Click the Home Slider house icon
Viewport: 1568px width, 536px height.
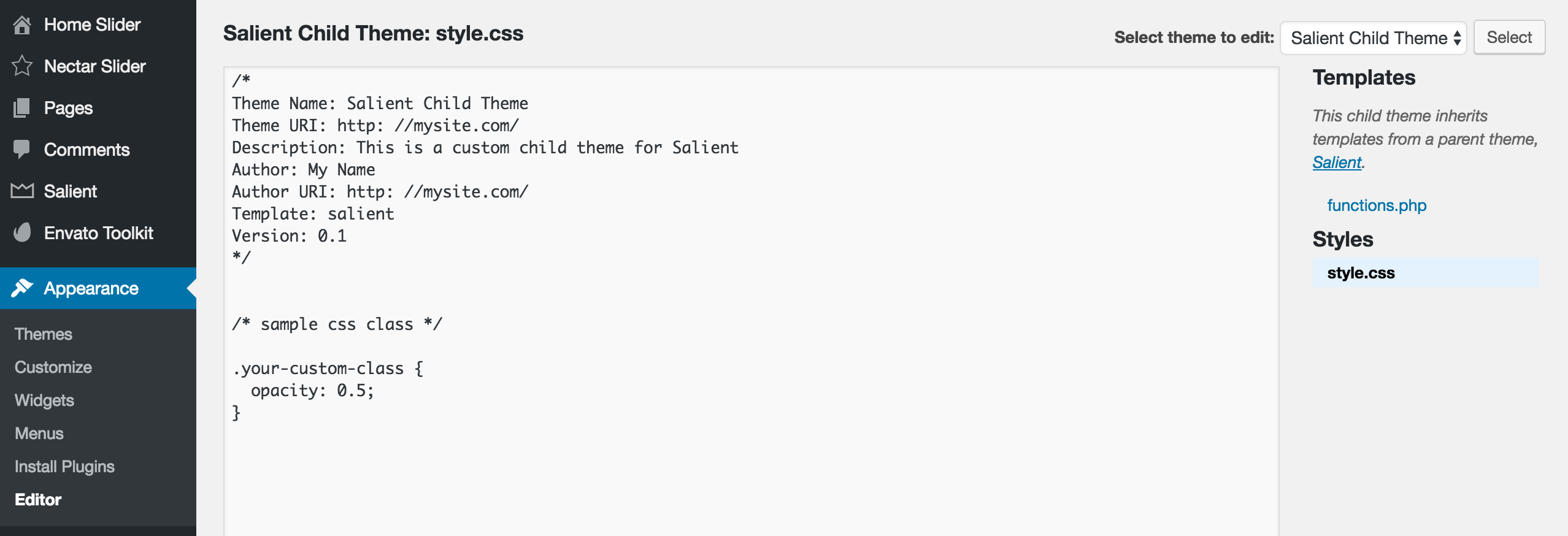click(22, 25)
